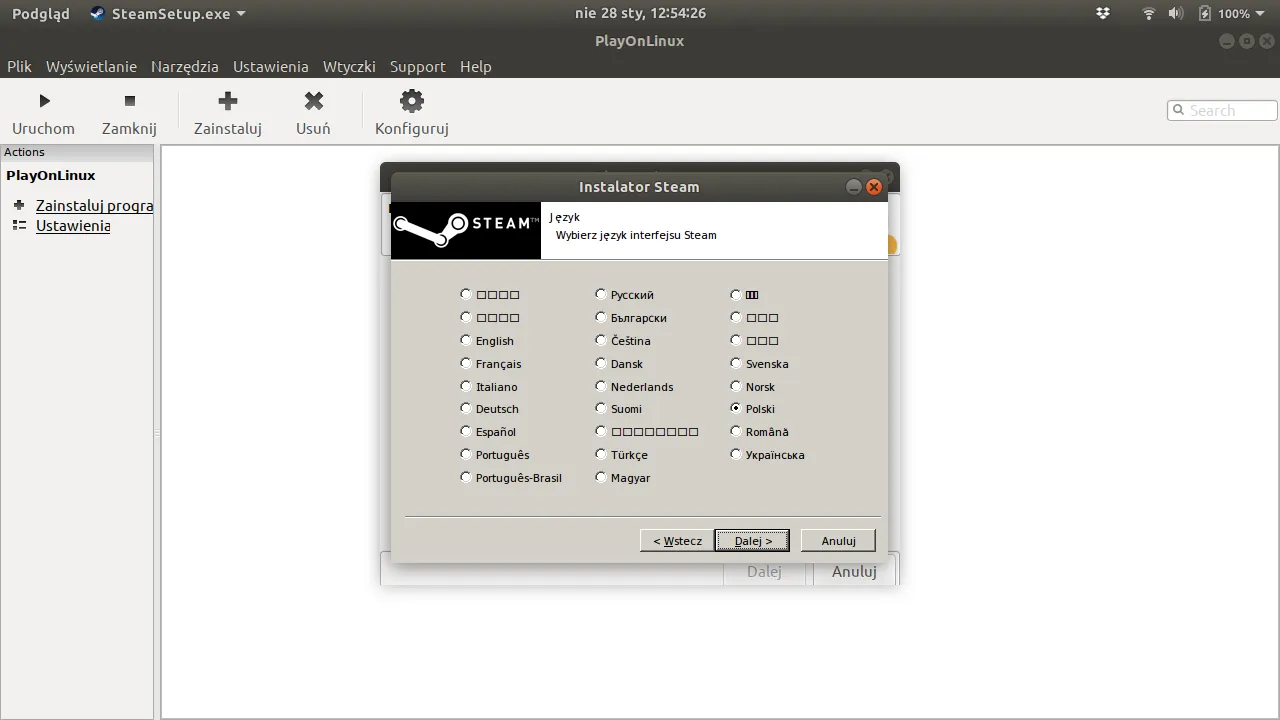Click the Zamknij stop icon

click(x=129, y=101)
